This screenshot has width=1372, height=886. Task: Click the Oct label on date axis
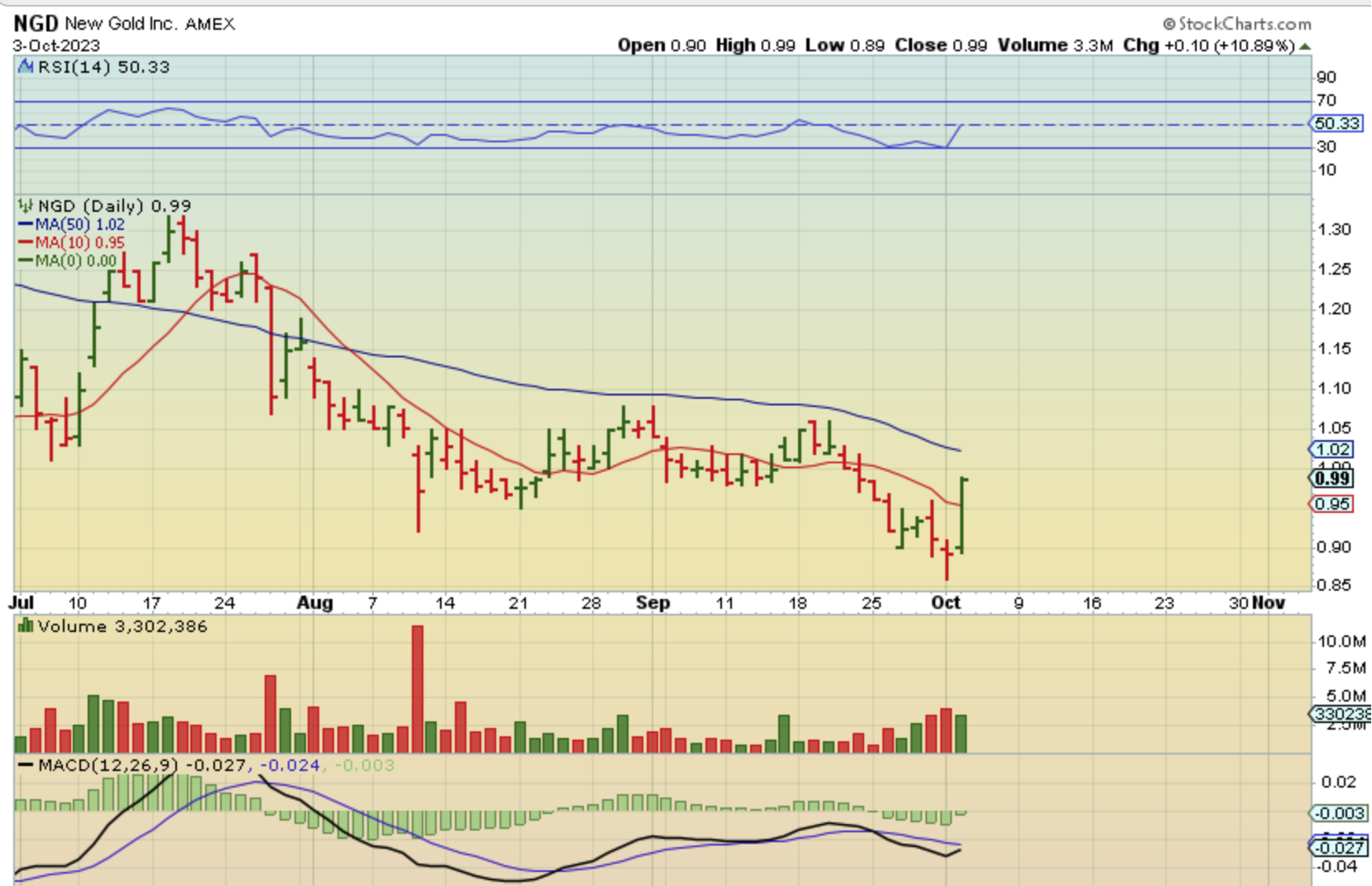[945, 602]
